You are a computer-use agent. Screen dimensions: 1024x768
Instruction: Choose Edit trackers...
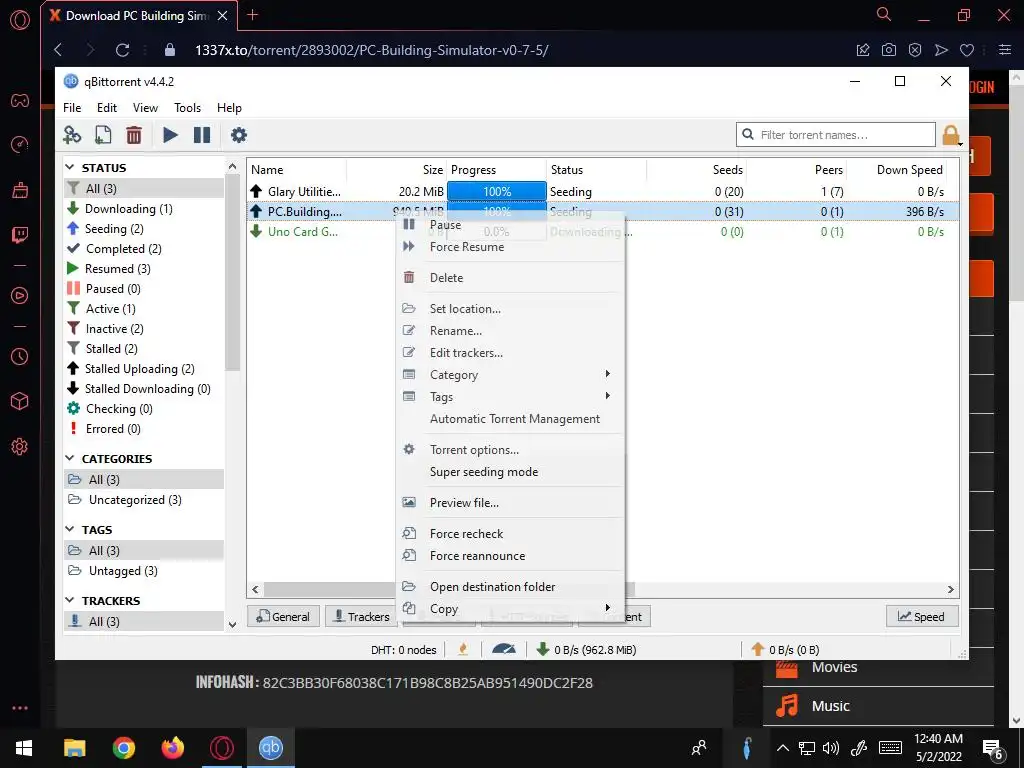pos(509,353)
